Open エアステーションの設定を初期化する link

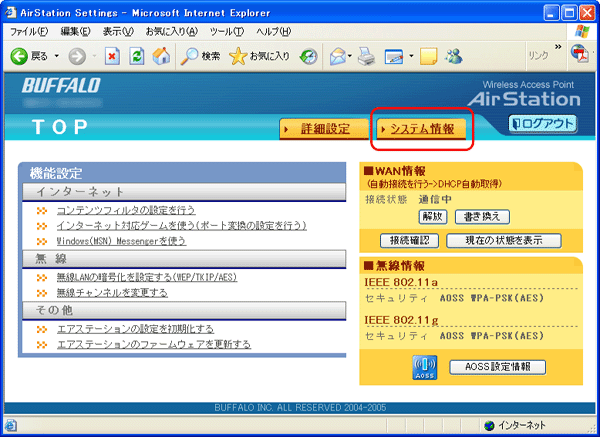[x=135, y=329]
